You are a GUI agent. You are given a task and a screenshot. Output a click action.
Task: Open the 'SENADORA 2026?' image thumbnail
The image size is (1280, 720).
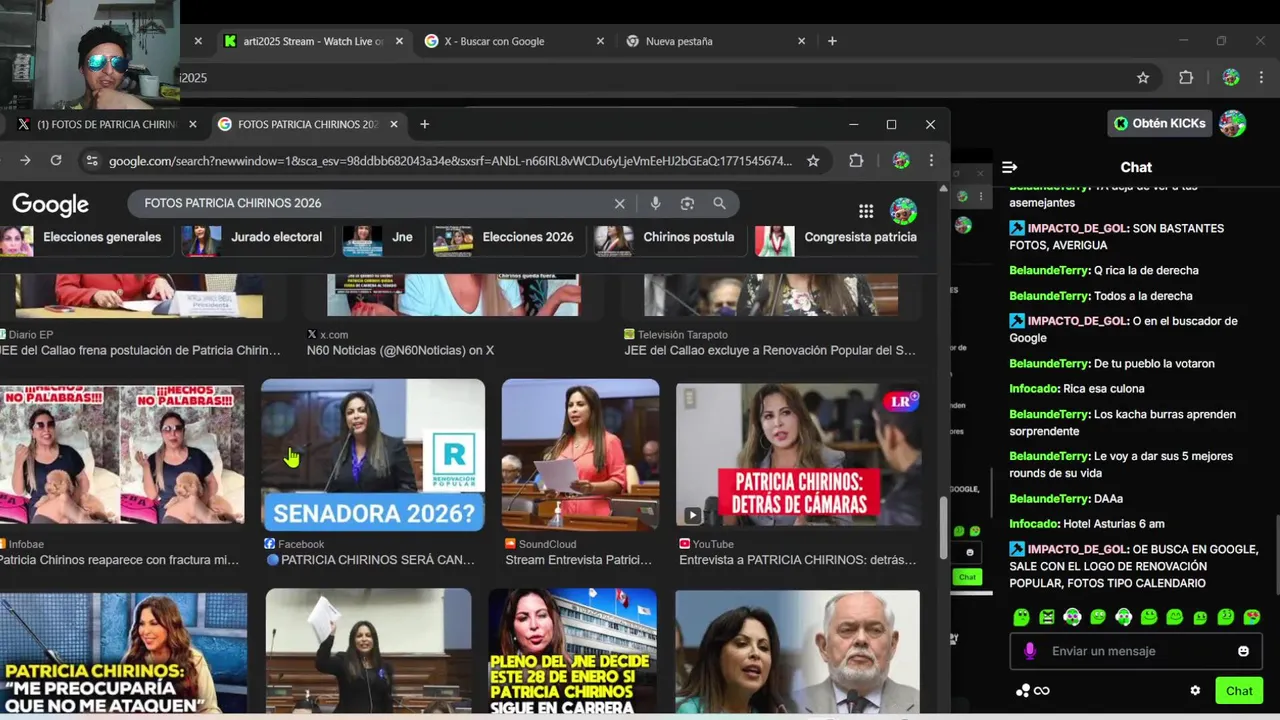pyautogui.click(x=373, y=455)
